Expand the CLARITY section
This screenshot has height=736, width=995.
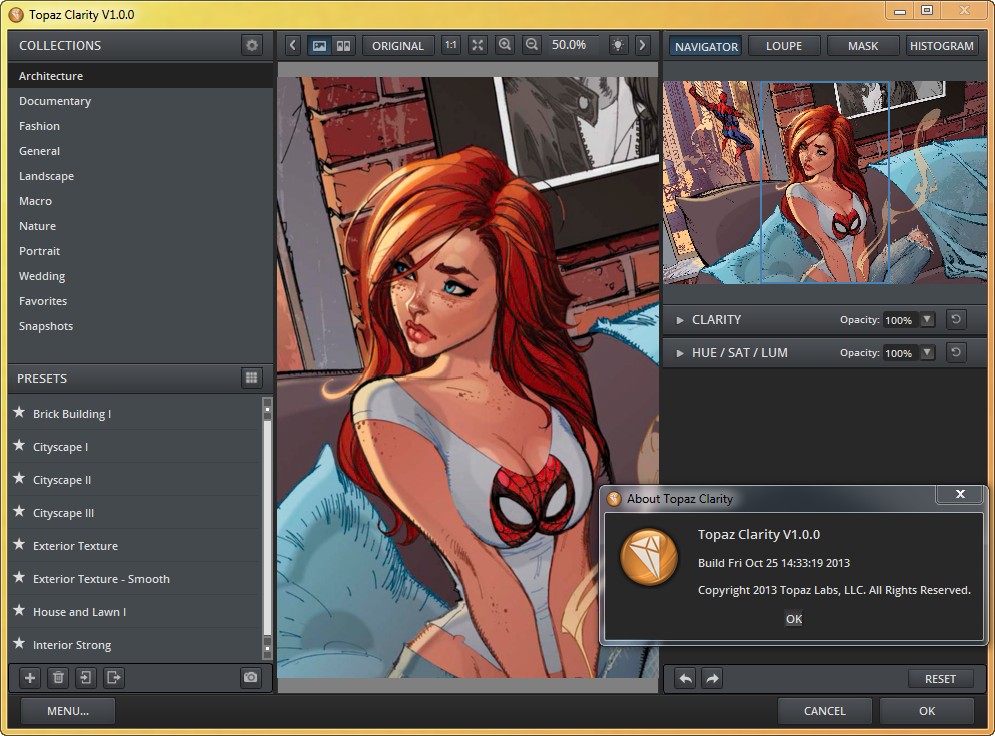click(x=680, y=320)
